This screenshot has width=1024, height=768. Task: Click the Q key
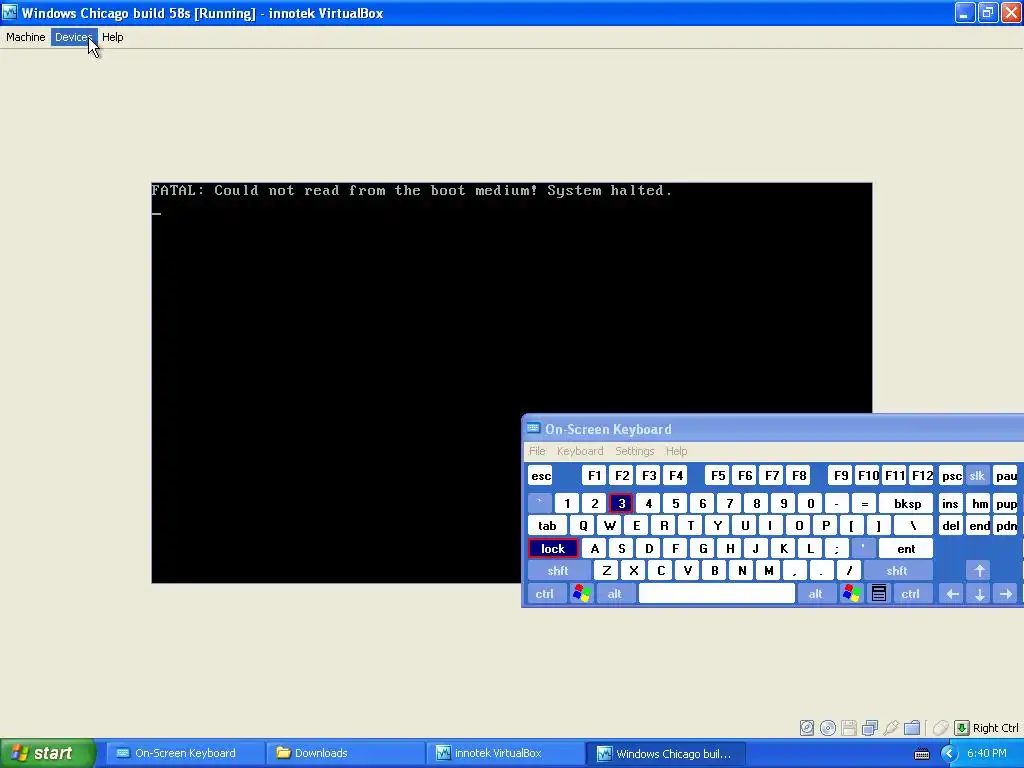(583, 526)
